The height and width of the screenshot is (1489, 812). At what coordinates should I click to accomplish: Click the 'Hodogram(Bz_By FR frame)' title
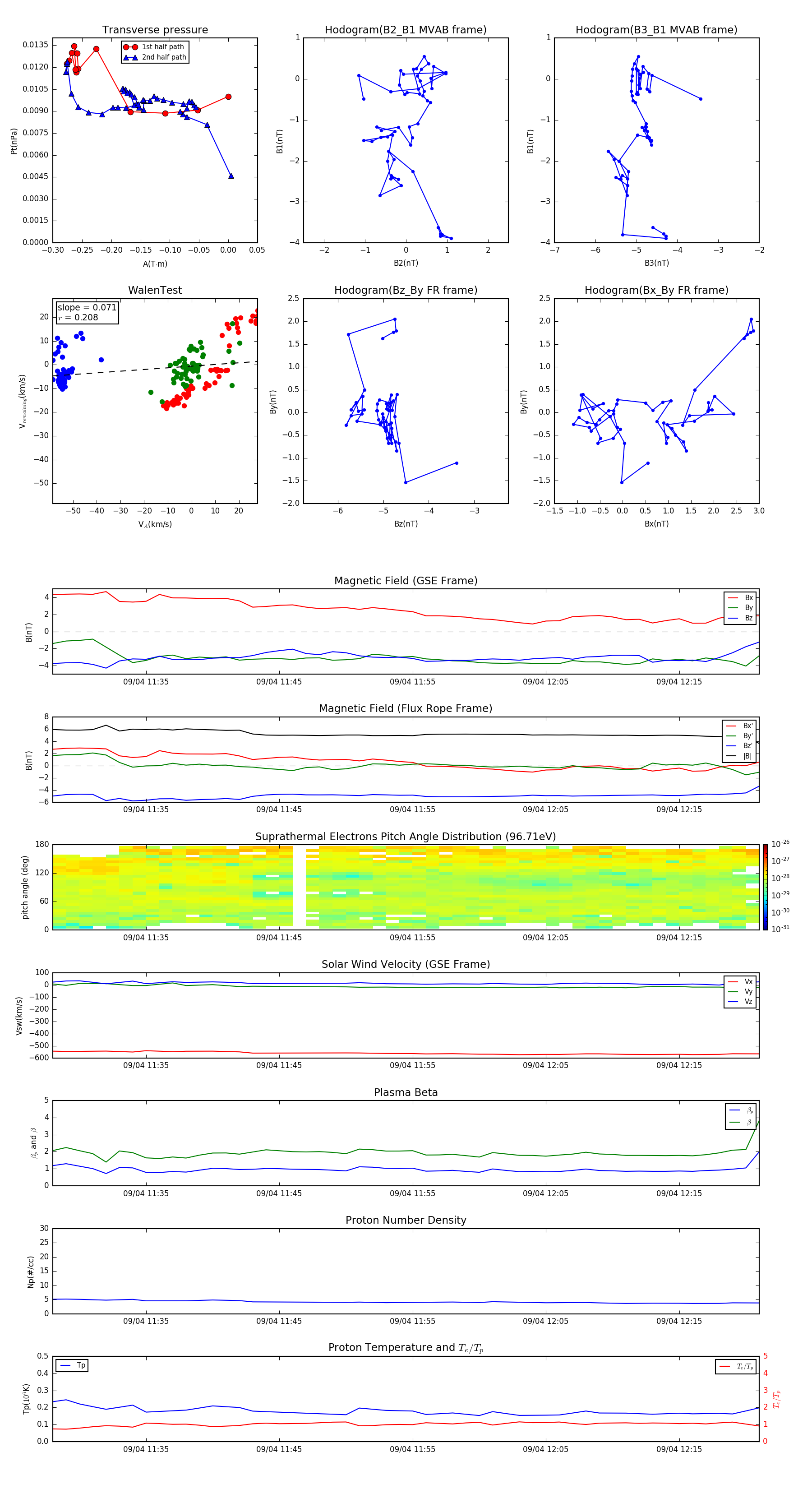point(406,290)
